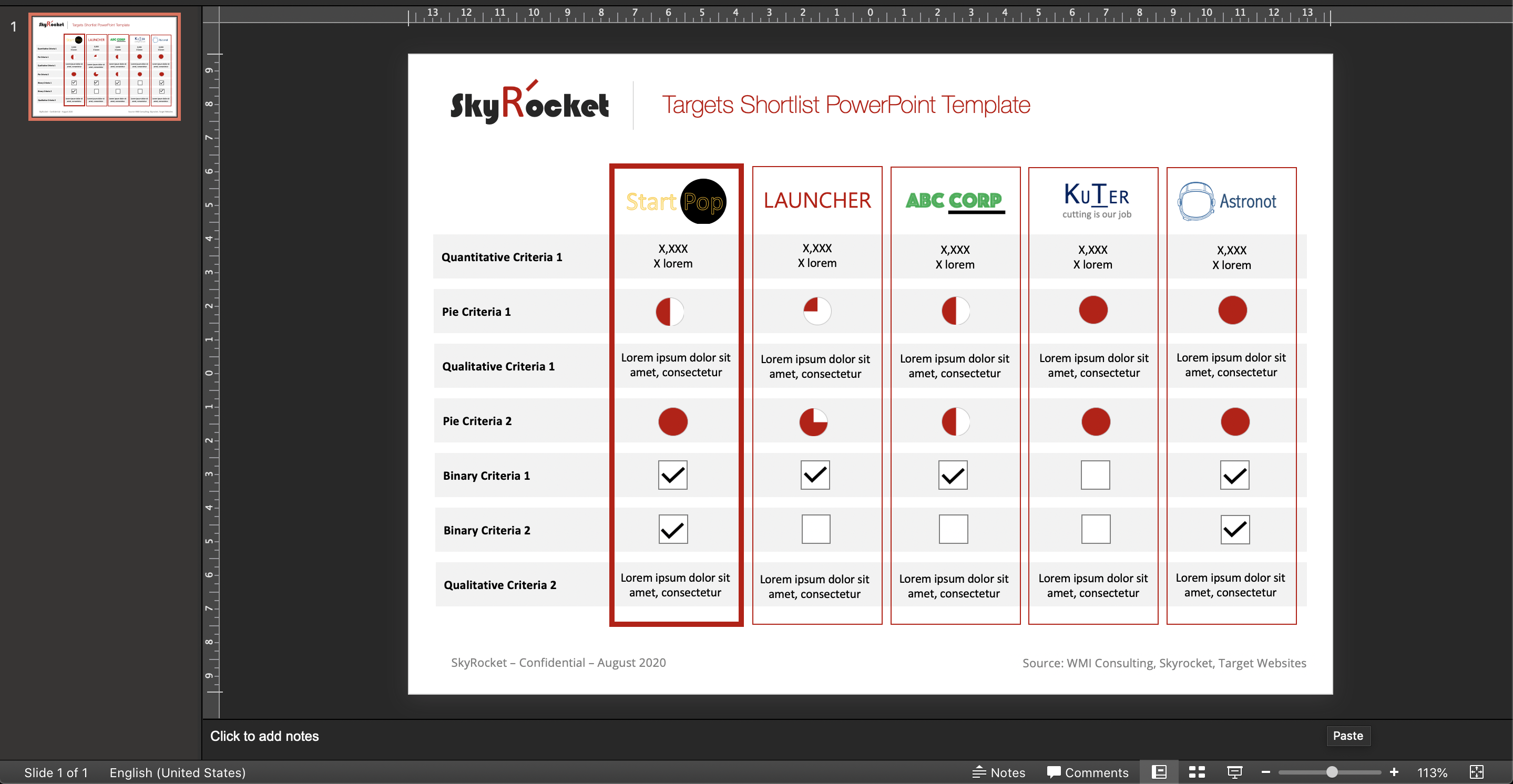This screenshot has height=784, width=1513.
Task: Select KuTer Pie Criteria 1 full pie
Action: [x=1093, y=310]
